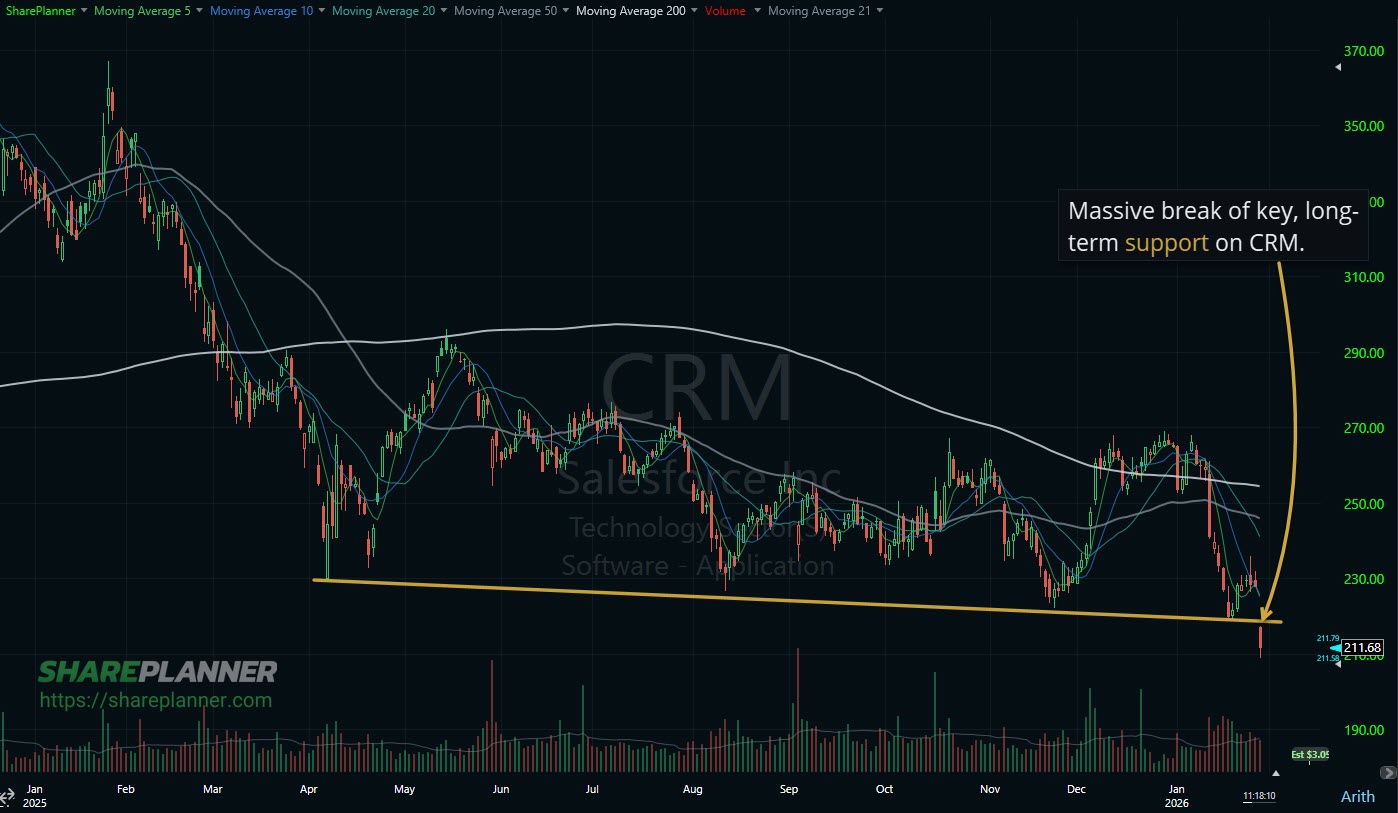Image resolution: width=1398 pixels, height=813 pixels.
Task: Select the Moving Average 10 legend entry
Action: tap(262, 11)
